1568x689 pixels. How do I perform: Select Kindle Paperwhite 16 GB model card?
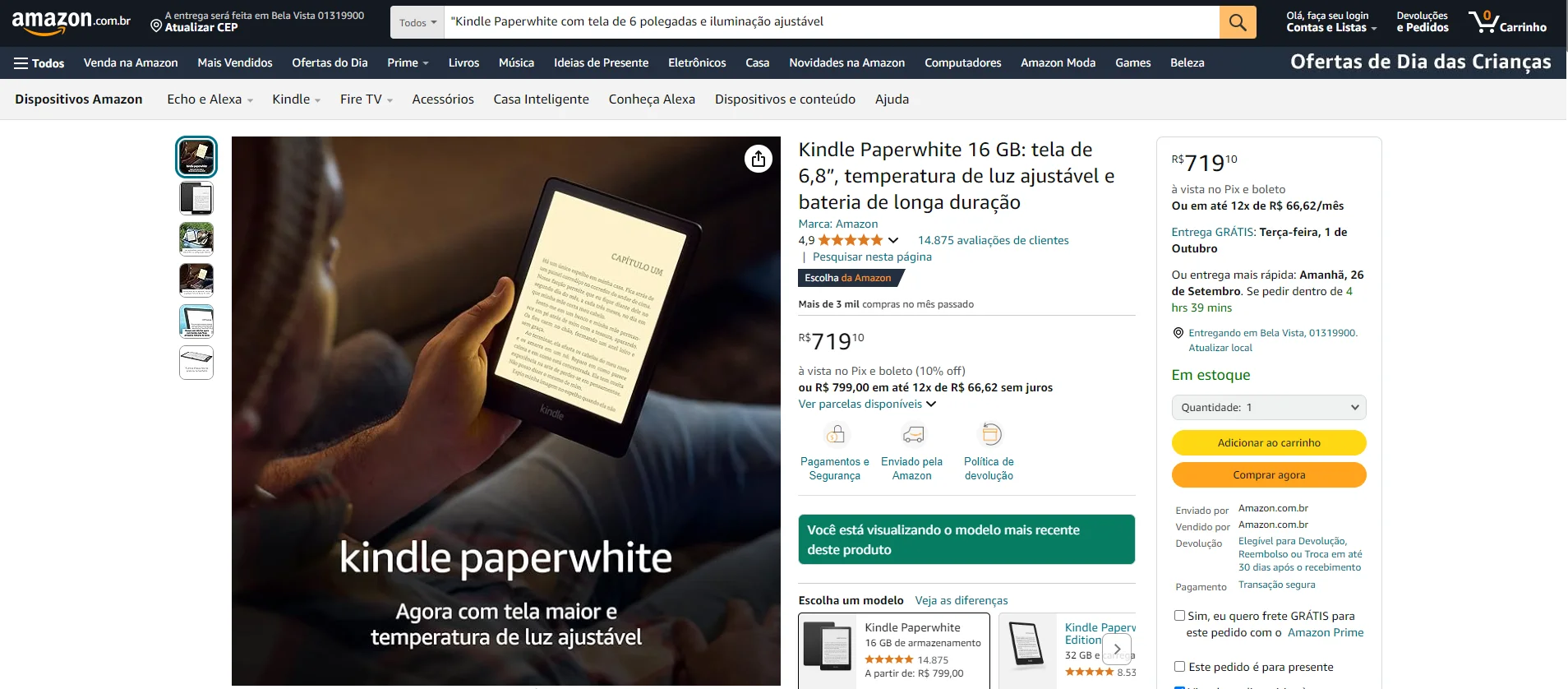click(x=895, y=650)
